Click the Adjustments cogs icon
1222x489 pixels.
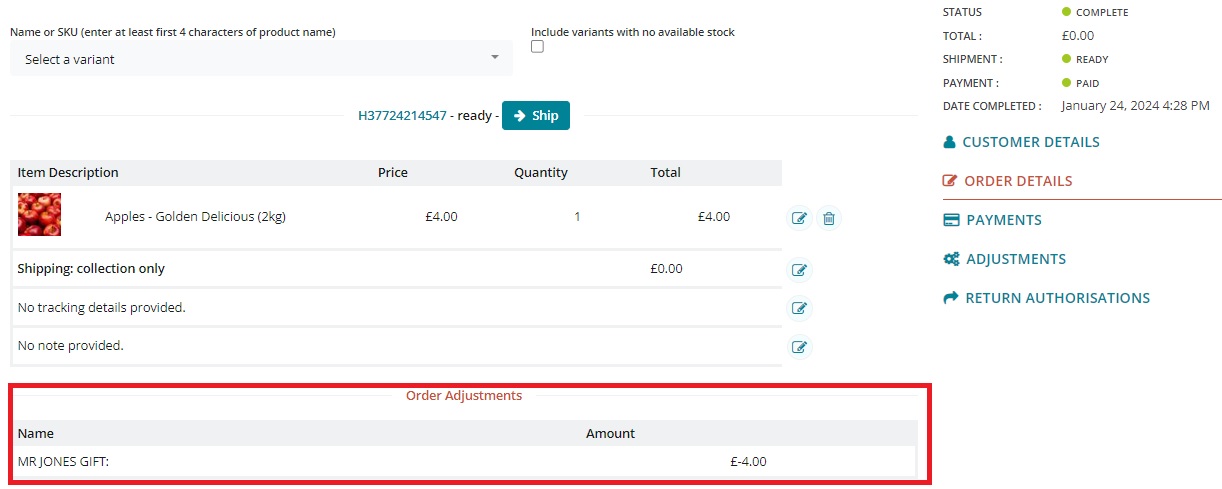(x=952, y=259)
